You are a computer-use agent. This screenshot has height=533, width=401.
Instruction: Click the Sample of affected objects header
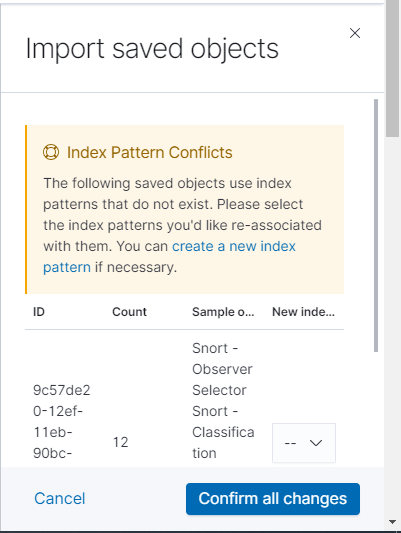(x=223, y=312)
